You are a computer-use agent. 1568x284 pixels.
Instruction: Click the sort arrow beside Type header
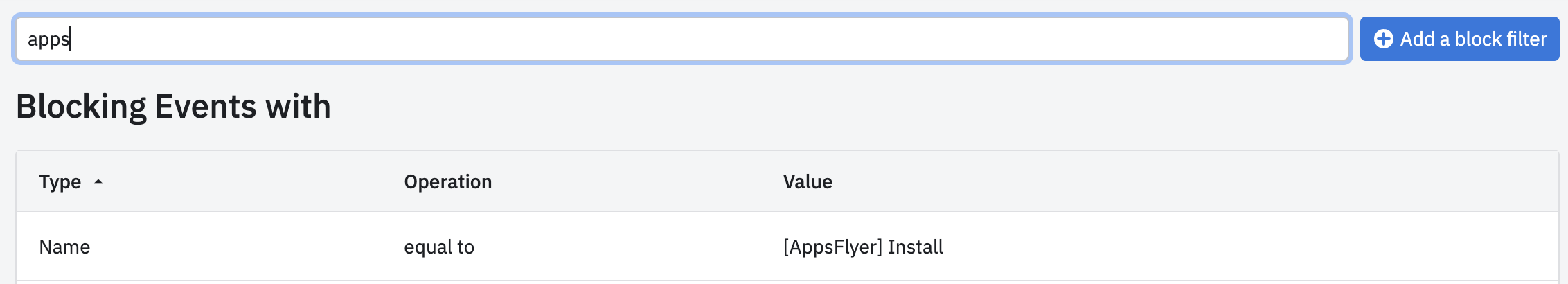pos(98,181)
